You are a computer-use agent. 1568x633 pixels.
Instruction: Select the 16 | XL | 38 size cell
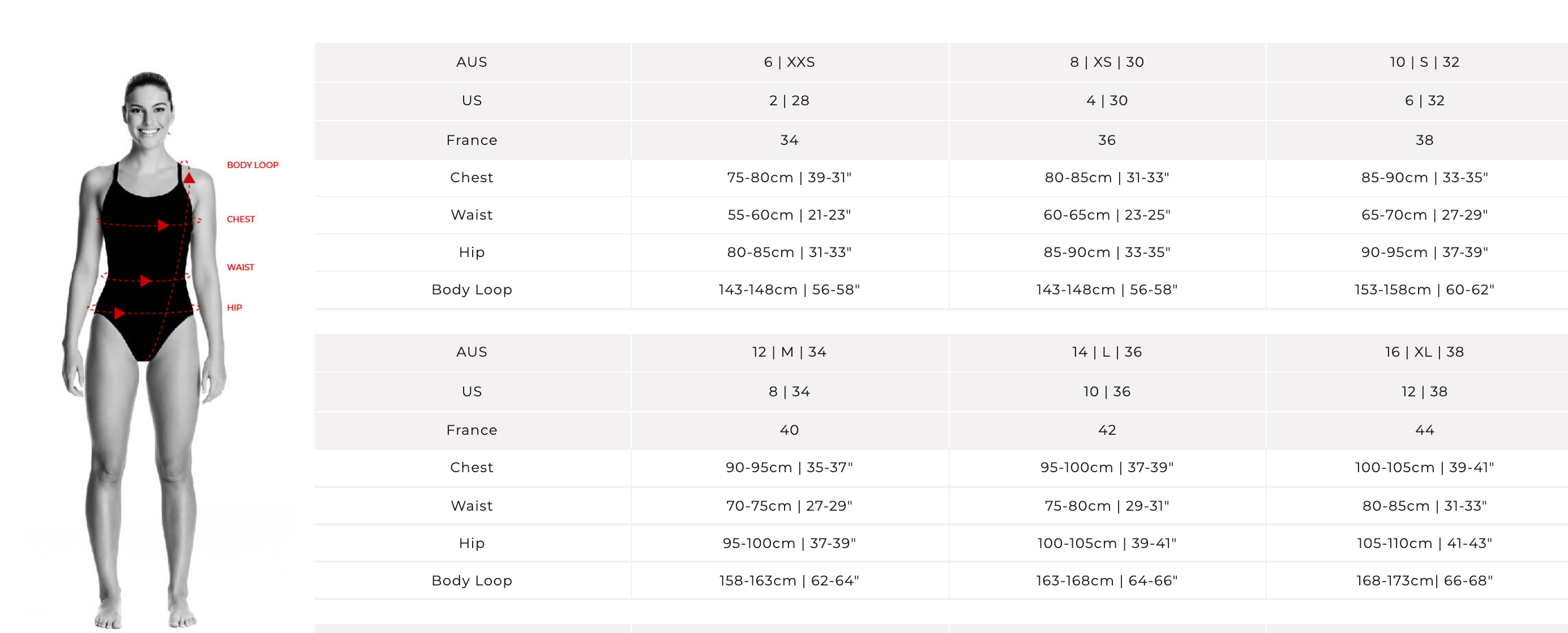pos(1424,352)
